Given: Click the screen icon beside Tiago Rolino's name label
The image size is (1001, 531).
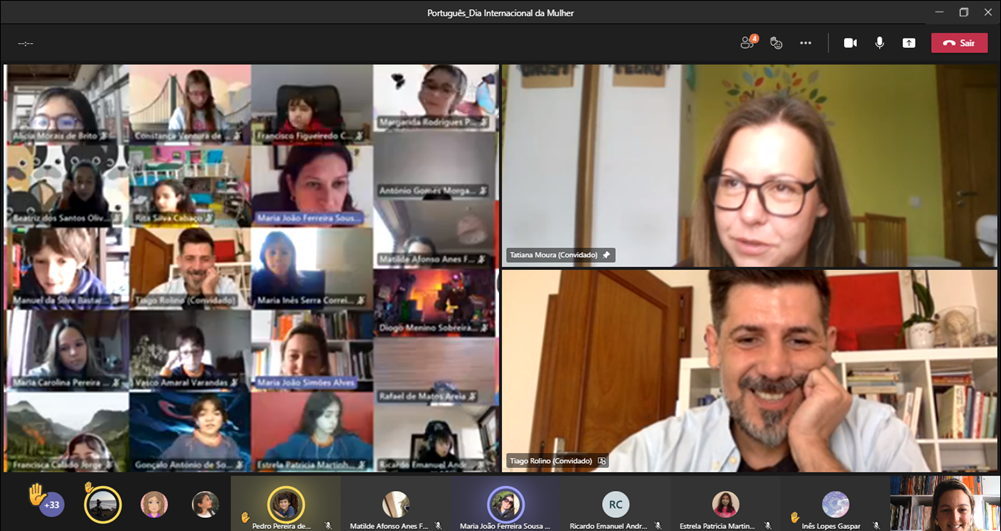Looking at the screenshot, I should [601, 461].
